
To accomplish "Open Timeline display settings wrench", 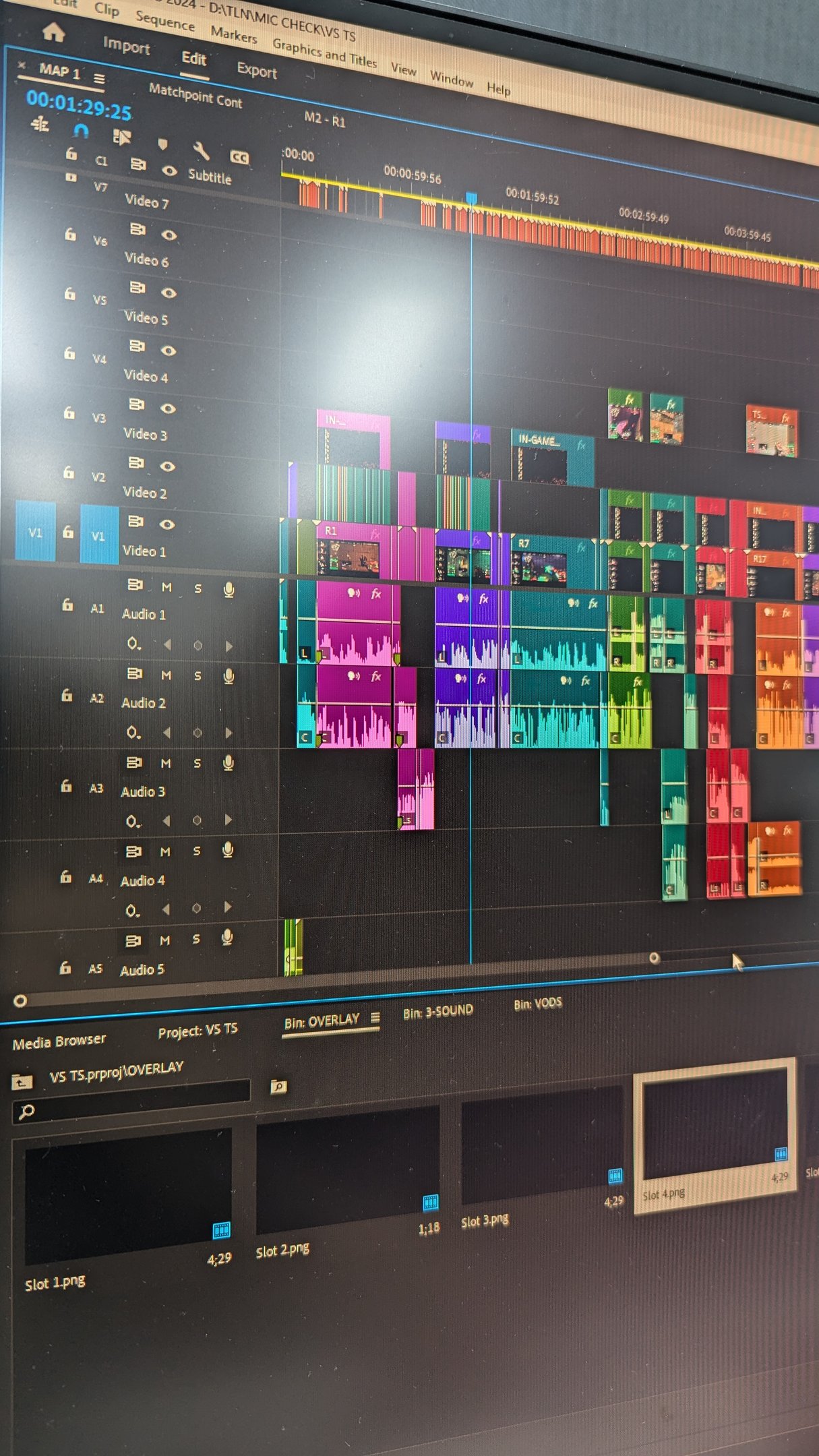I will click(x=201, y=151).
